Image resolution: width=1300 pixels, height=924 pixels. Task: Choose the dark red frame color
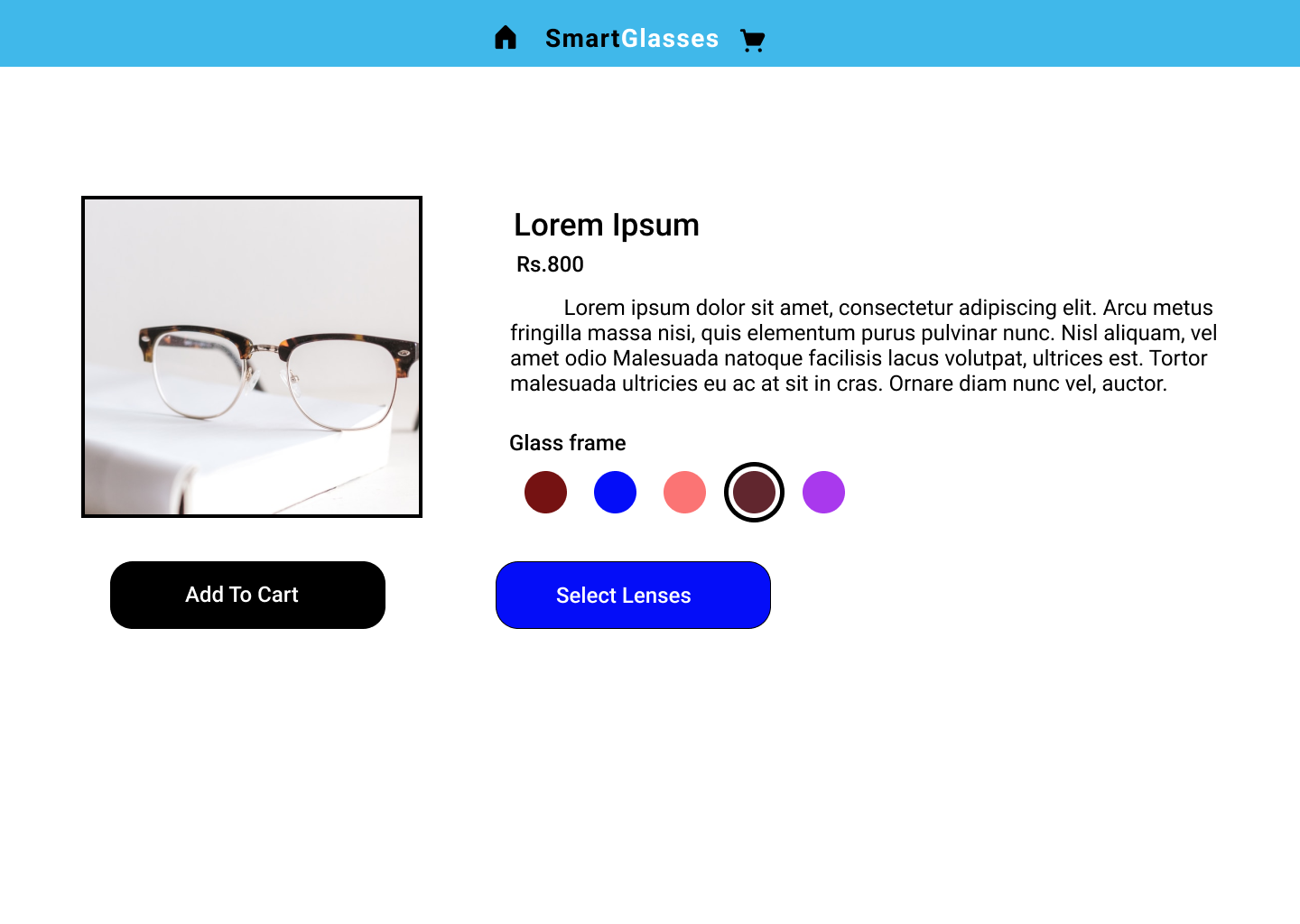tap(545, 493)
